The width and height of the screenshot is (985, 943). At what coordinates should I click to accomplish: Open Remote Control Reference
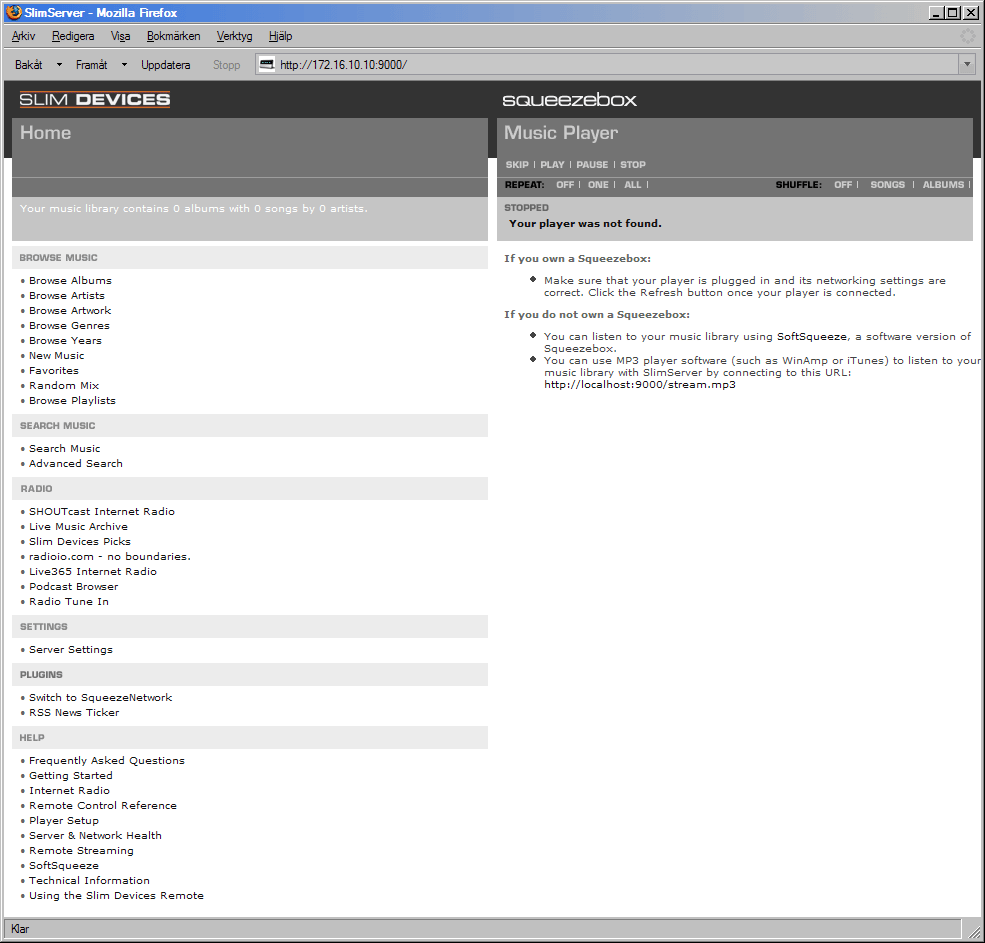[x=103, y=805]
